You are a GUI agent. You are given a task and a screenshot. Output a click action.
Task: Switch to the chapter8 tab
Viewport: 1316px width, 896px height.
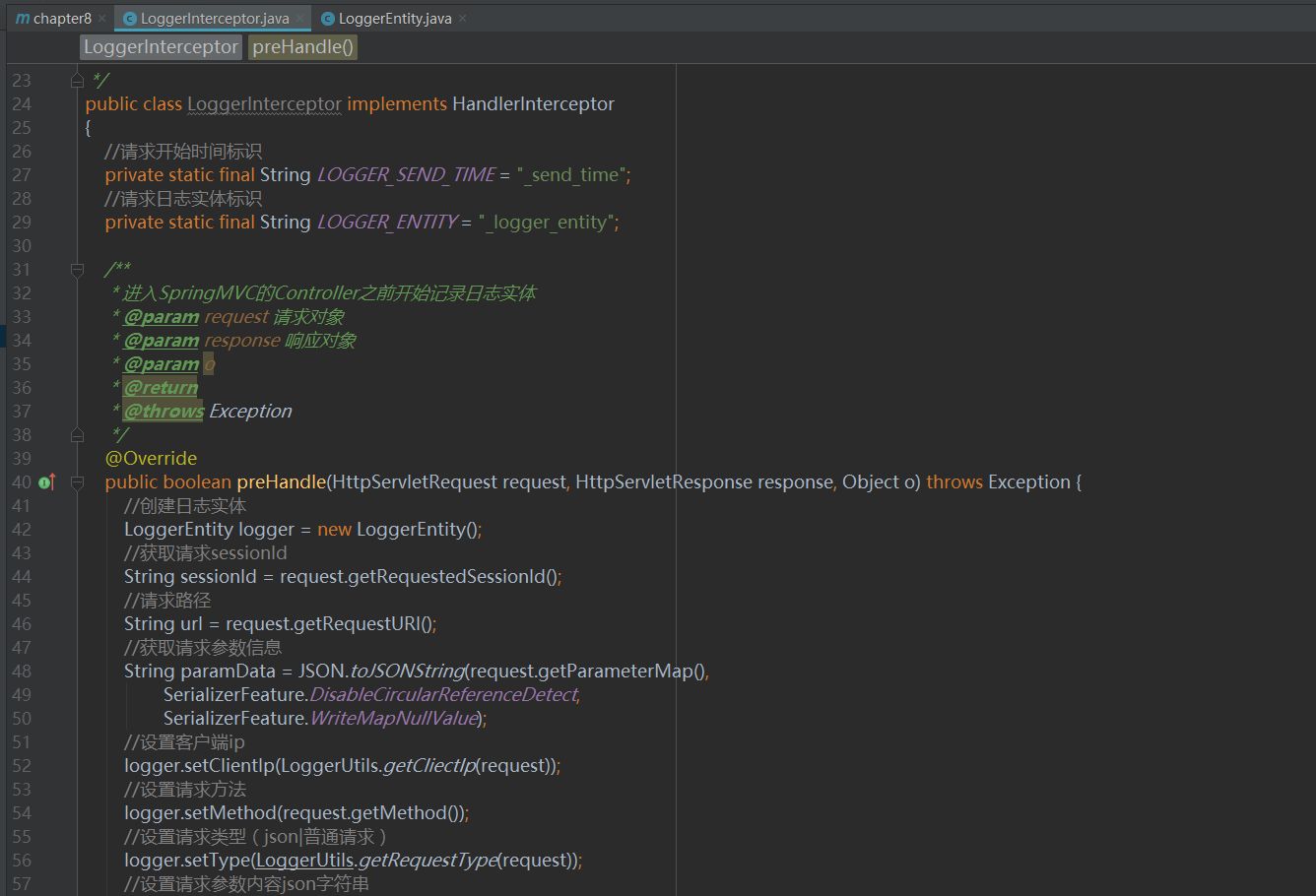(x=61, y=19)
